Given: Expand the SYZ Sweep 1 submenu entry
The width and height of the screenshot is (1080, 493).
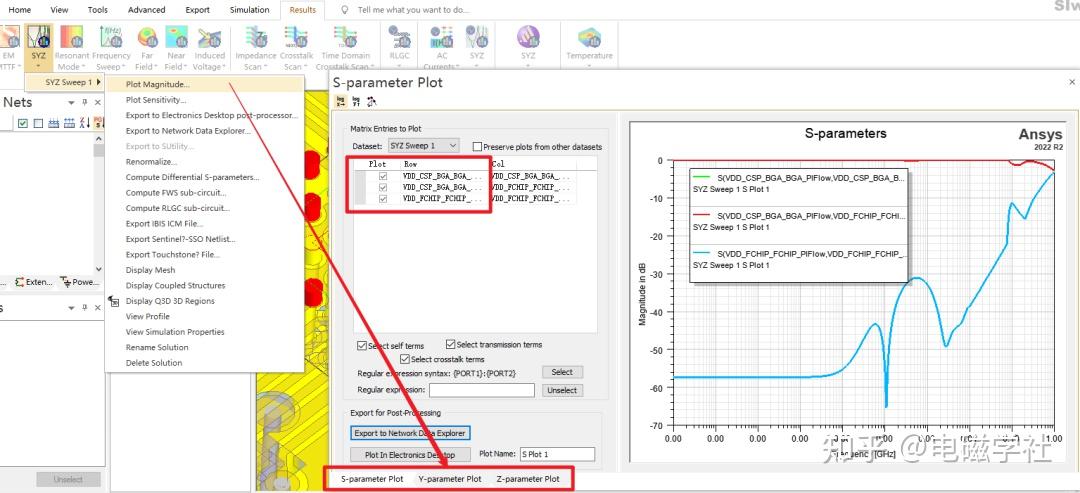Looking at the screenshot, I should coord(65,83).
